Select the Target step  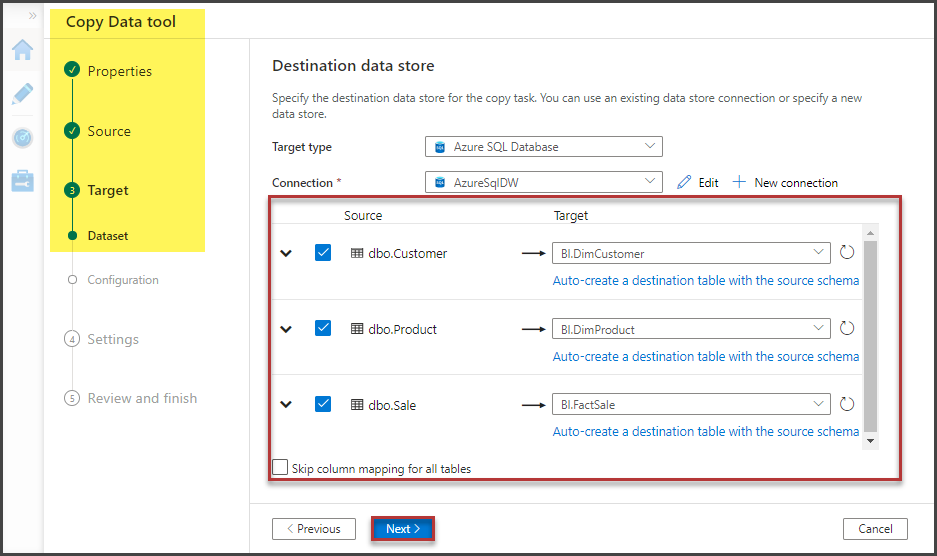(108, 190)
